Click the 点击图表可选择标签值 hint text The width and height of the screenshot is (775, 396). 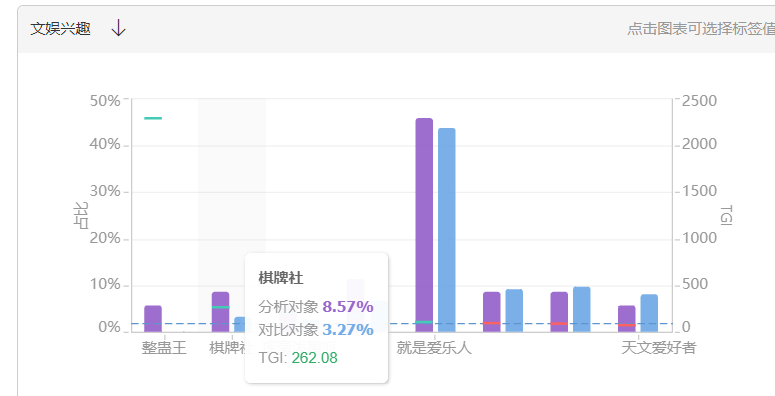pyautogui.click(x=701, y=29)
